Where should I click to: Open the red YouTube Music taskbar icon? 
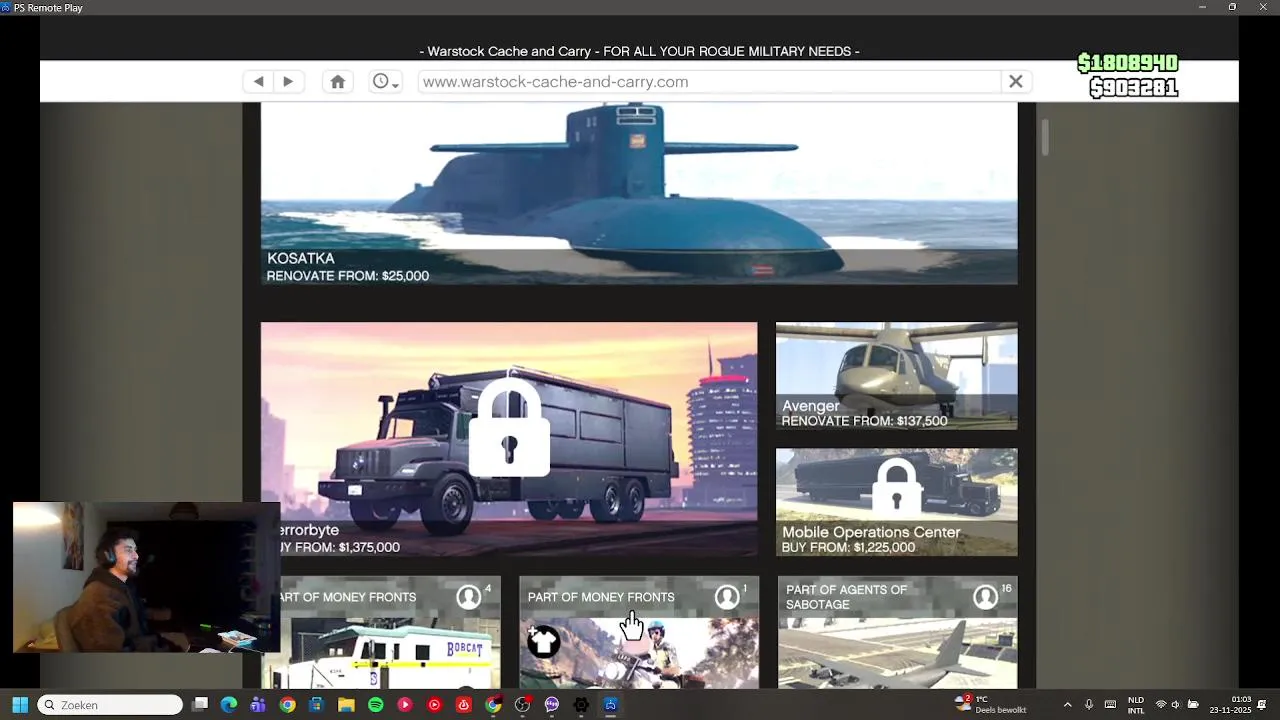(434, 705)
